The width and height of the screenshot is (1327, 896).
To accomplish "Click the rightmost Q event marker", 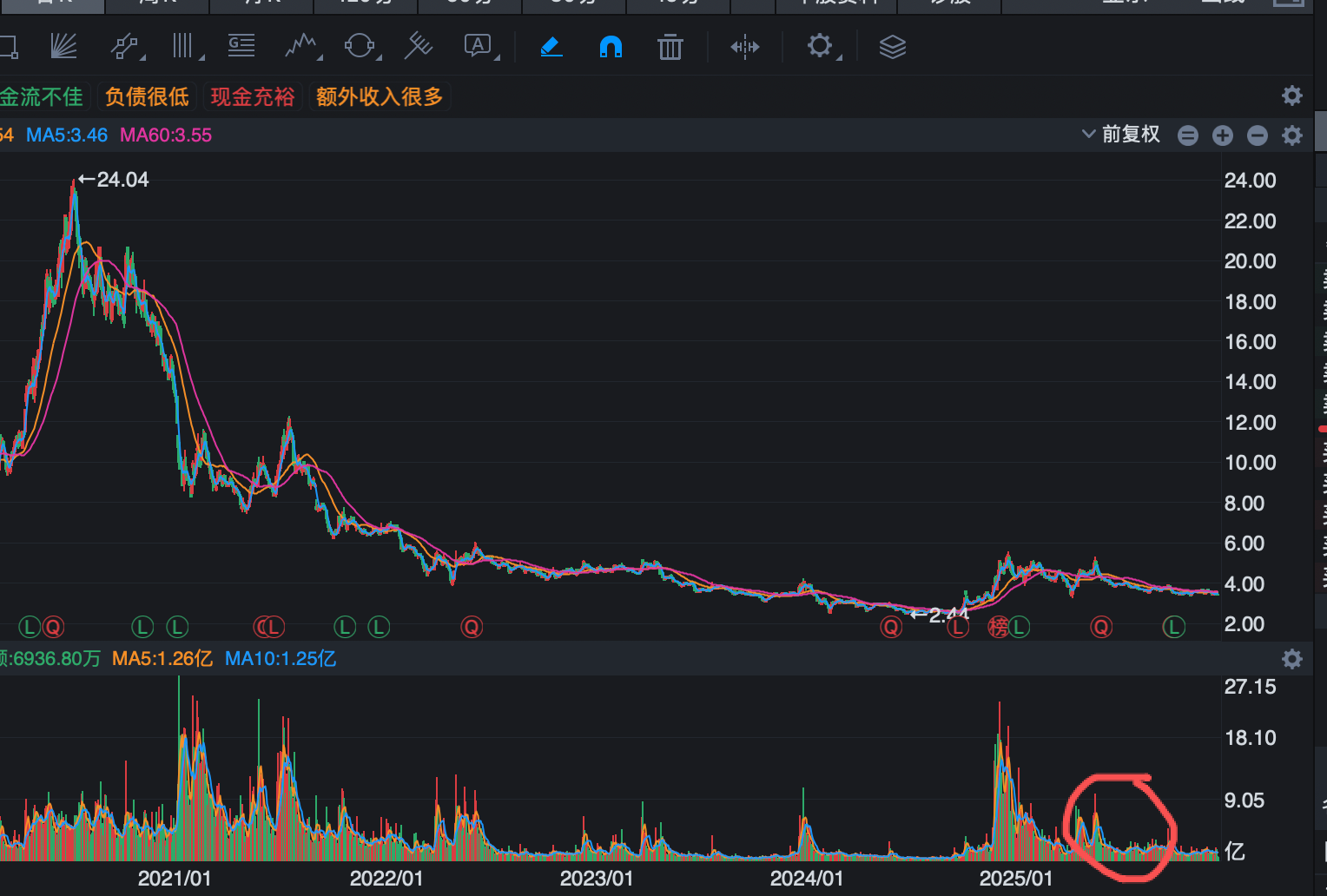I will tap(1101, 627).
